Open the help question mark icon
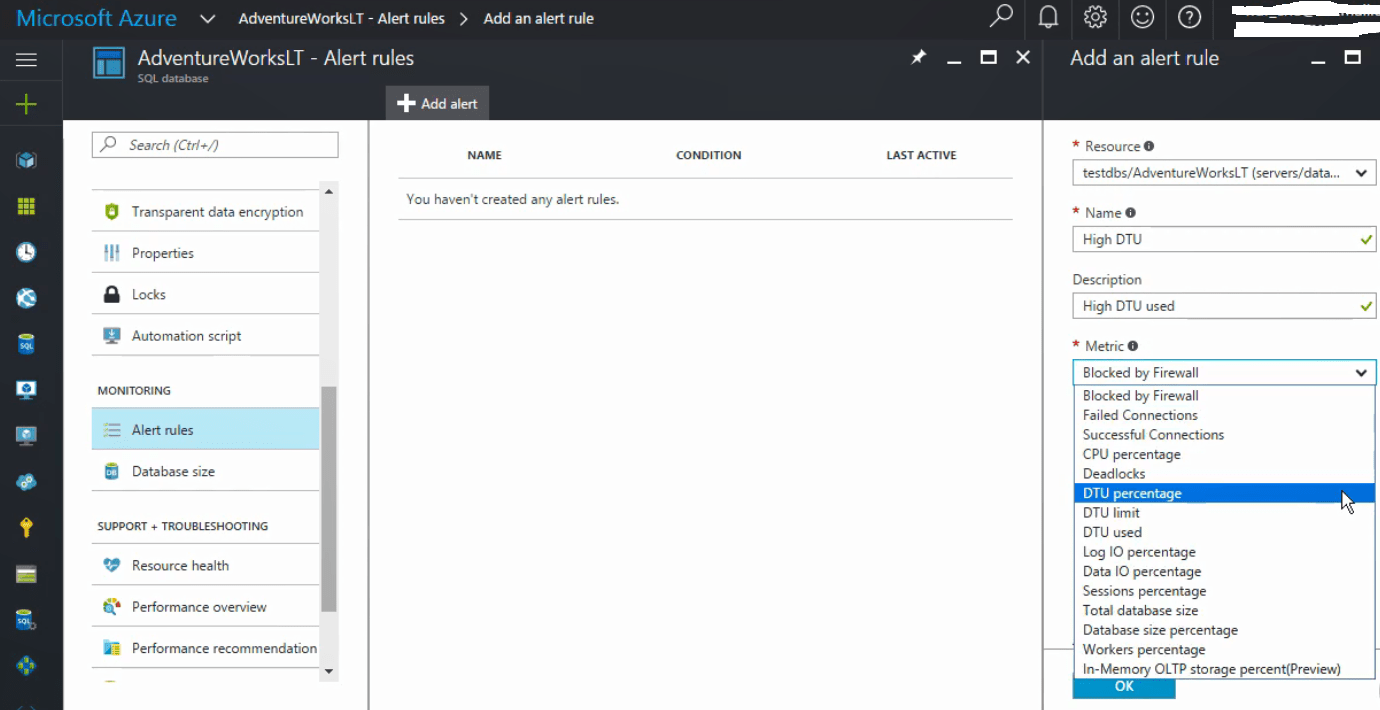Viewport: 1380px width, 710px height. 1189,17
